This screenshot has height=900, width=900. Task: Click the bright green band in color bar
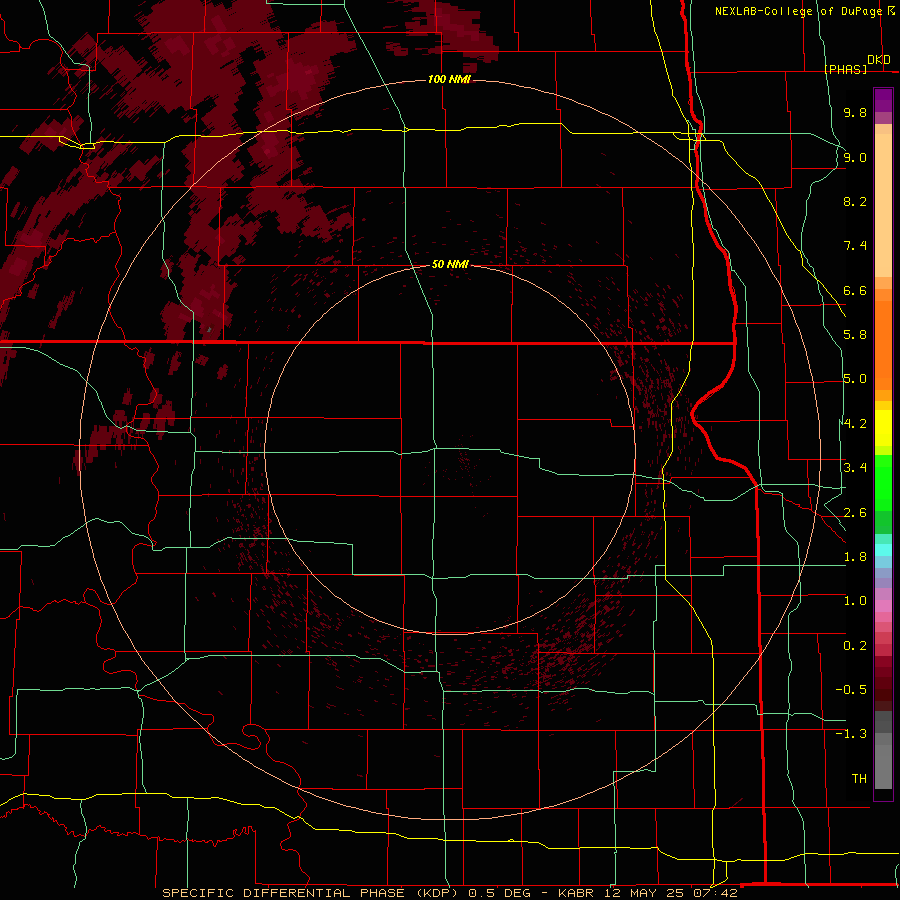coord(883,483)
